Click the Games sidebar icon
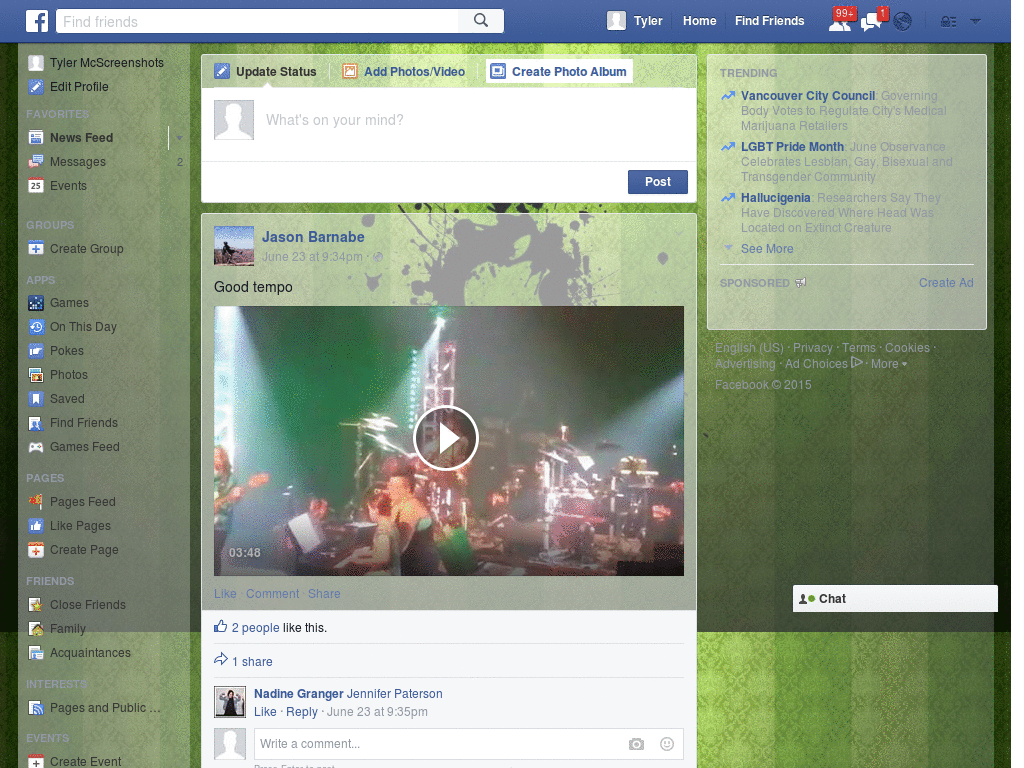The width and height of the screenshot is (1024, 768). [x=36, y=303]
